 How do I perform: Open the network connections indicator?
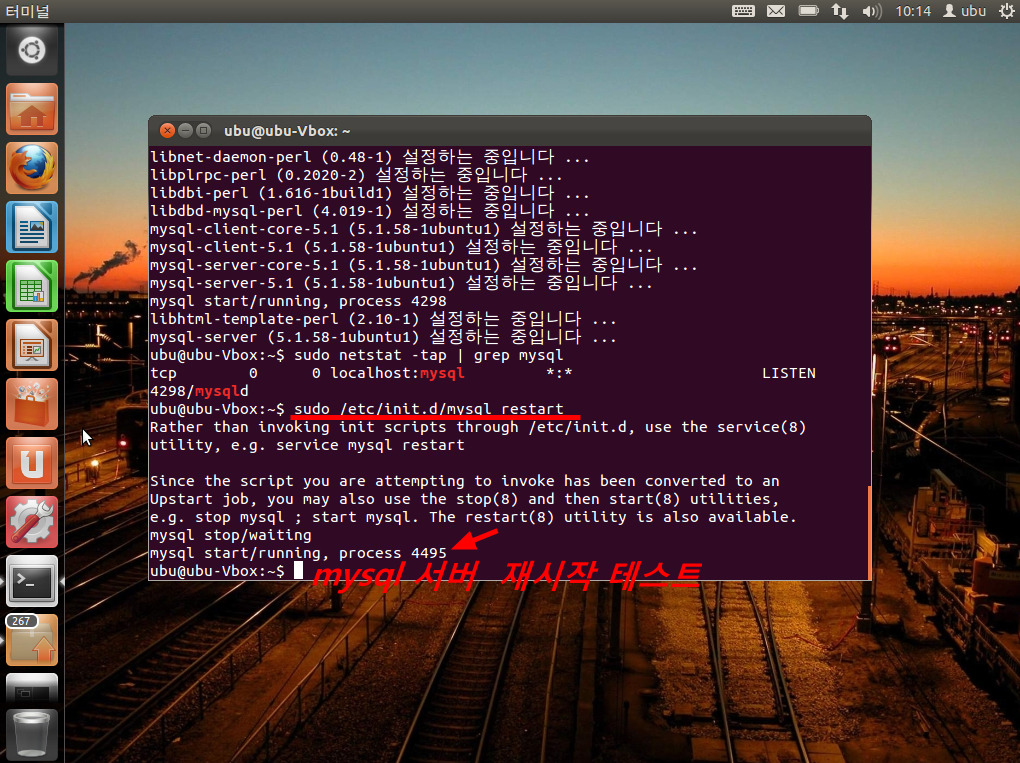coord(838,11)
